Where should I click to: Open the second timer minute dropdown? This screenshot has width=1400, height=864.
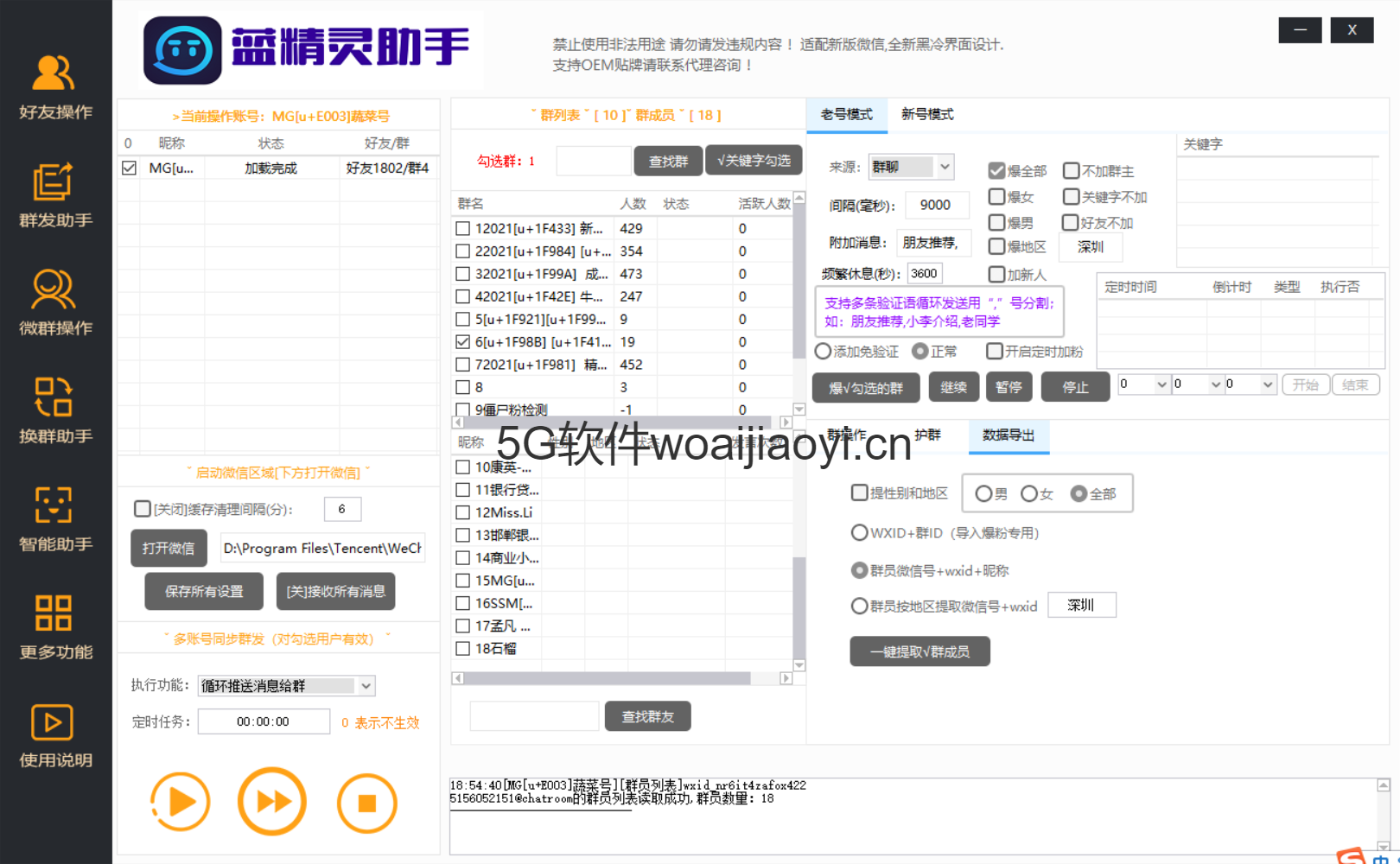coord(1198,384)
